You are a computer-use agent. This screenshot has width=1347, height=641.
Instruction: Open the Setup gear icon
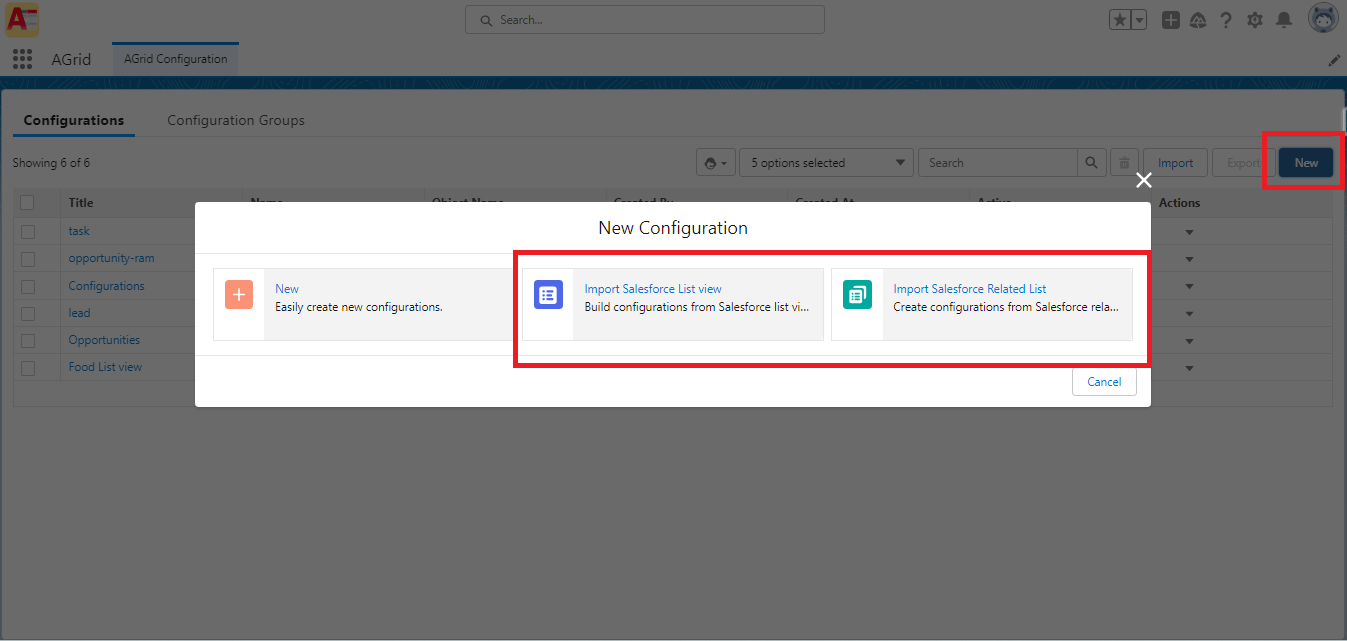(x=1255, y=20)
